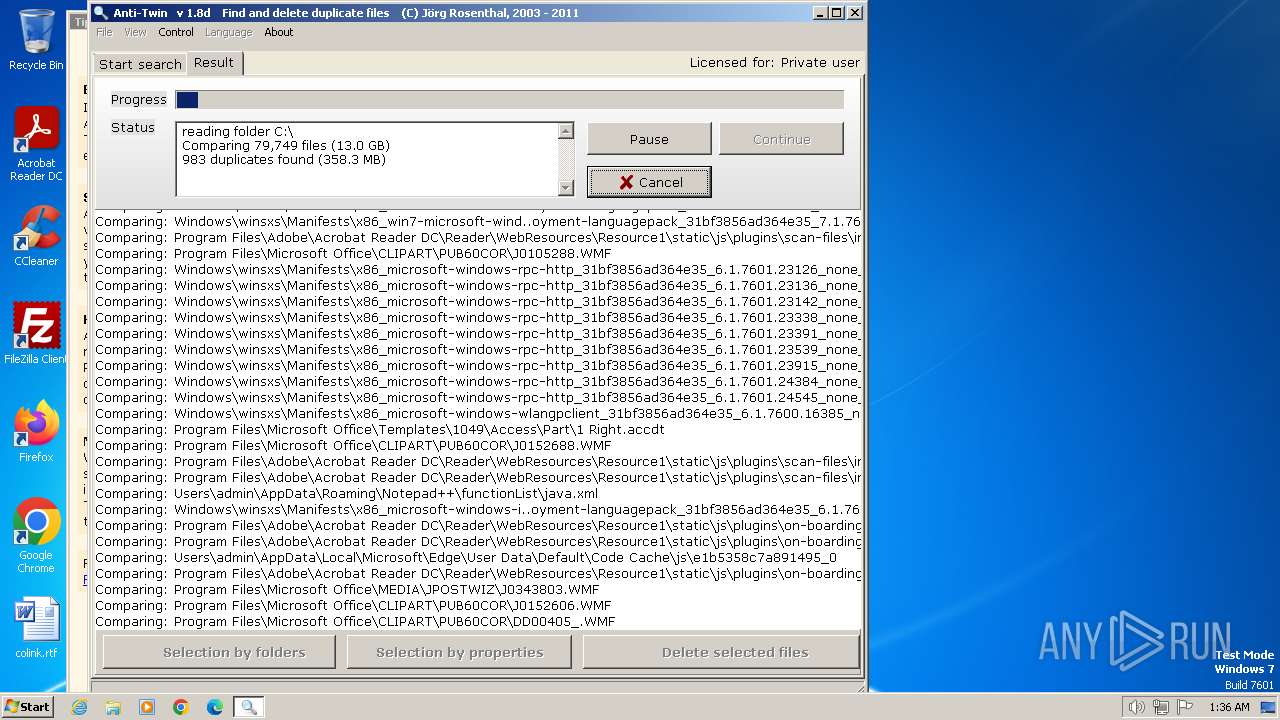
Task: Click the greyed-out Continue button
Action: pyautogui.click(x=781, y=139)
